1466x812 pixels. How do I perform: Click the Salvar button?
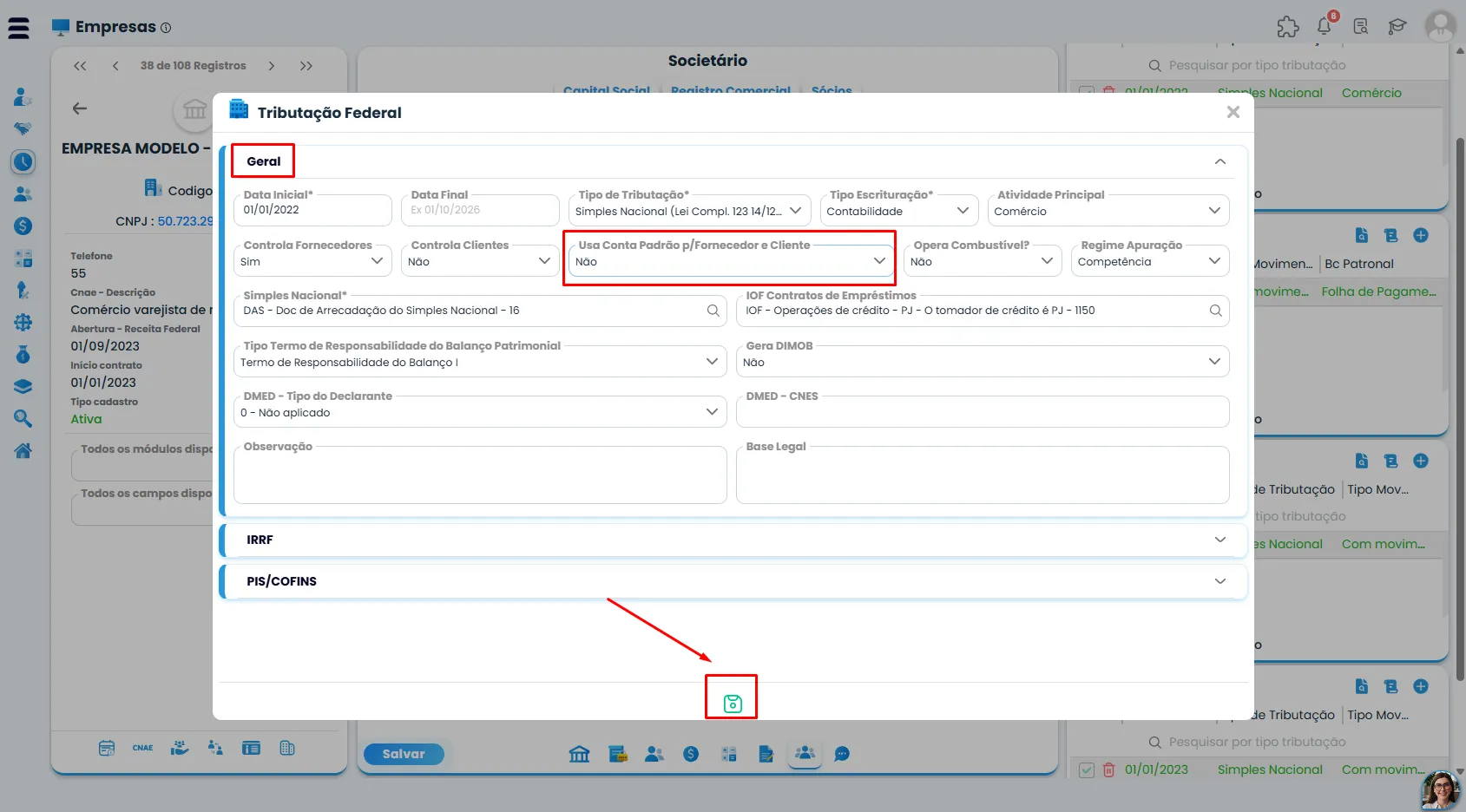click(404, 754)
